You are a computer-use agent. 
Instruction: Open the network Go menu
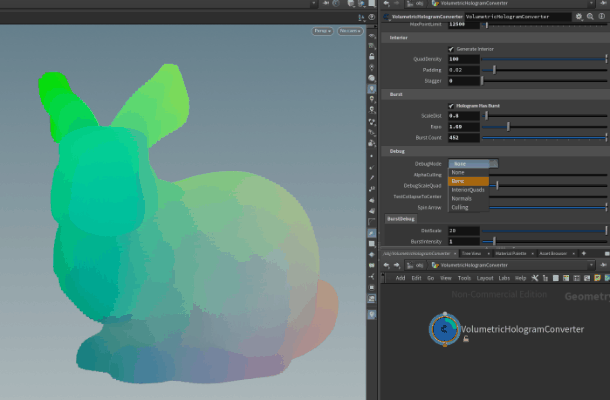pyautogui.click(x=431, y=278)
